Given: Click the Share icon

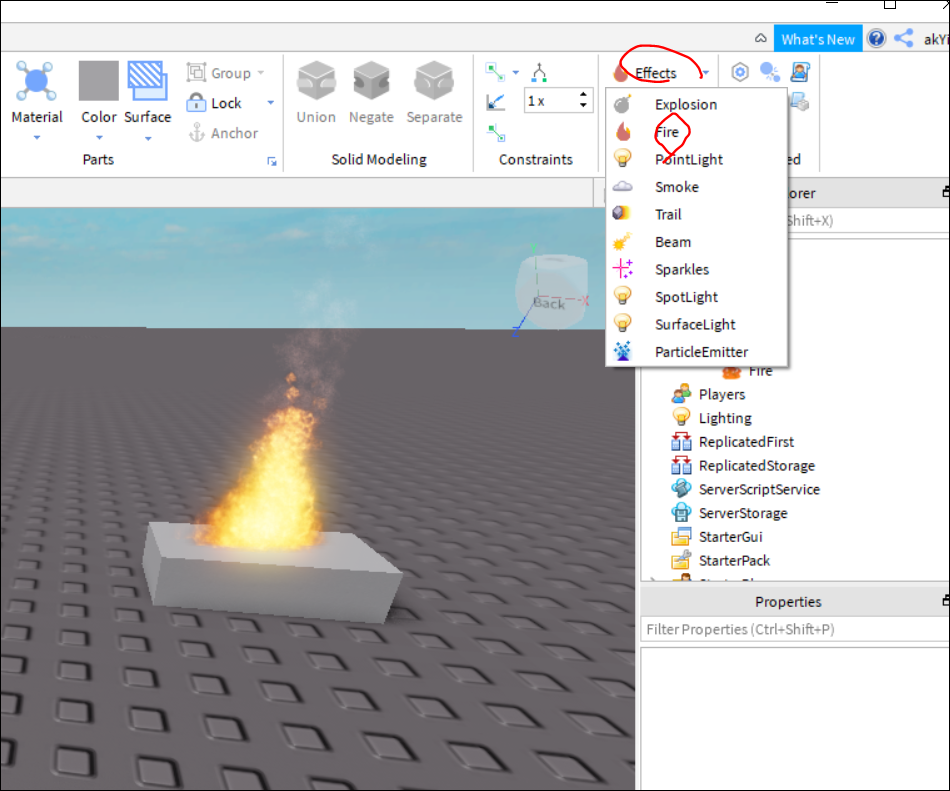Looking at the screenshot, I should [x=904, y=38].
